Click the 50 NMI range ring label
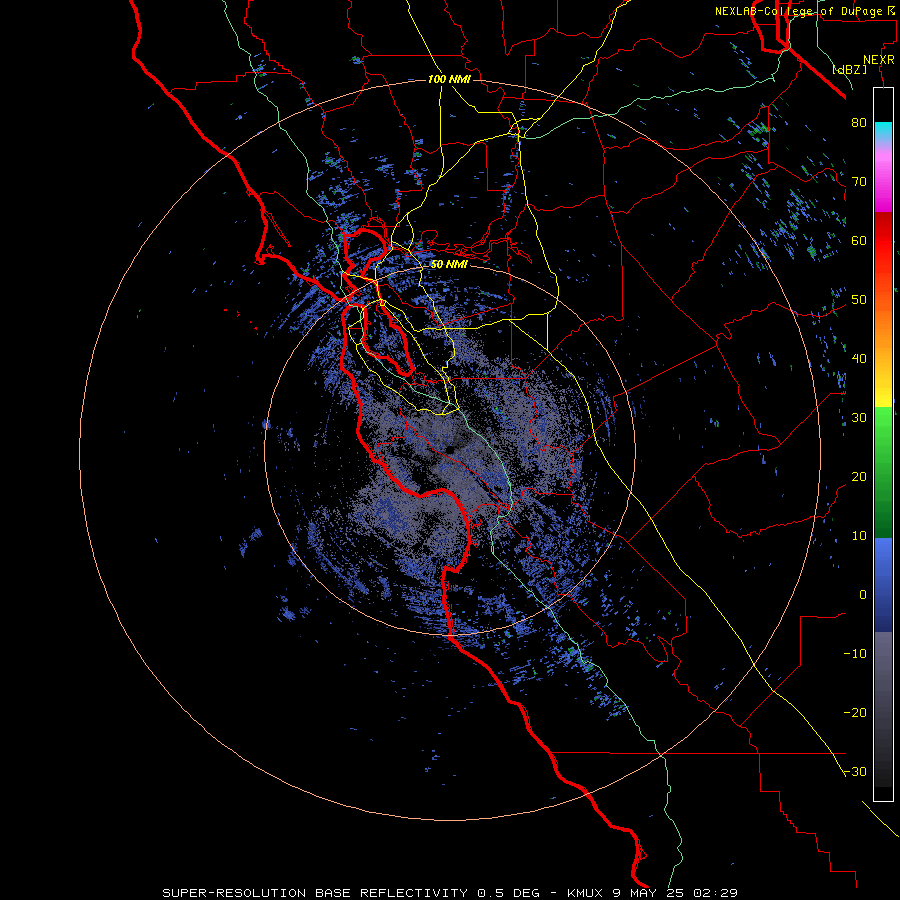The height and width of the screenshot is (900, 900). pyautogui.click(x=449, y=264)
